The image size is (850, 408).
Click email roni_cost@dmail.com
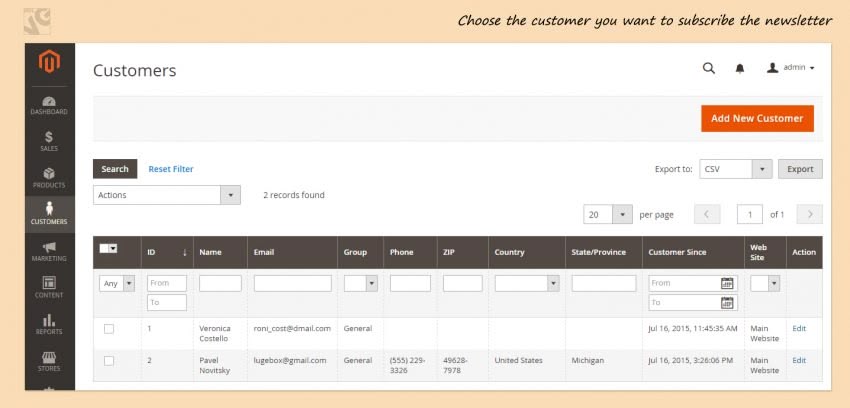[x=292, y=328]
